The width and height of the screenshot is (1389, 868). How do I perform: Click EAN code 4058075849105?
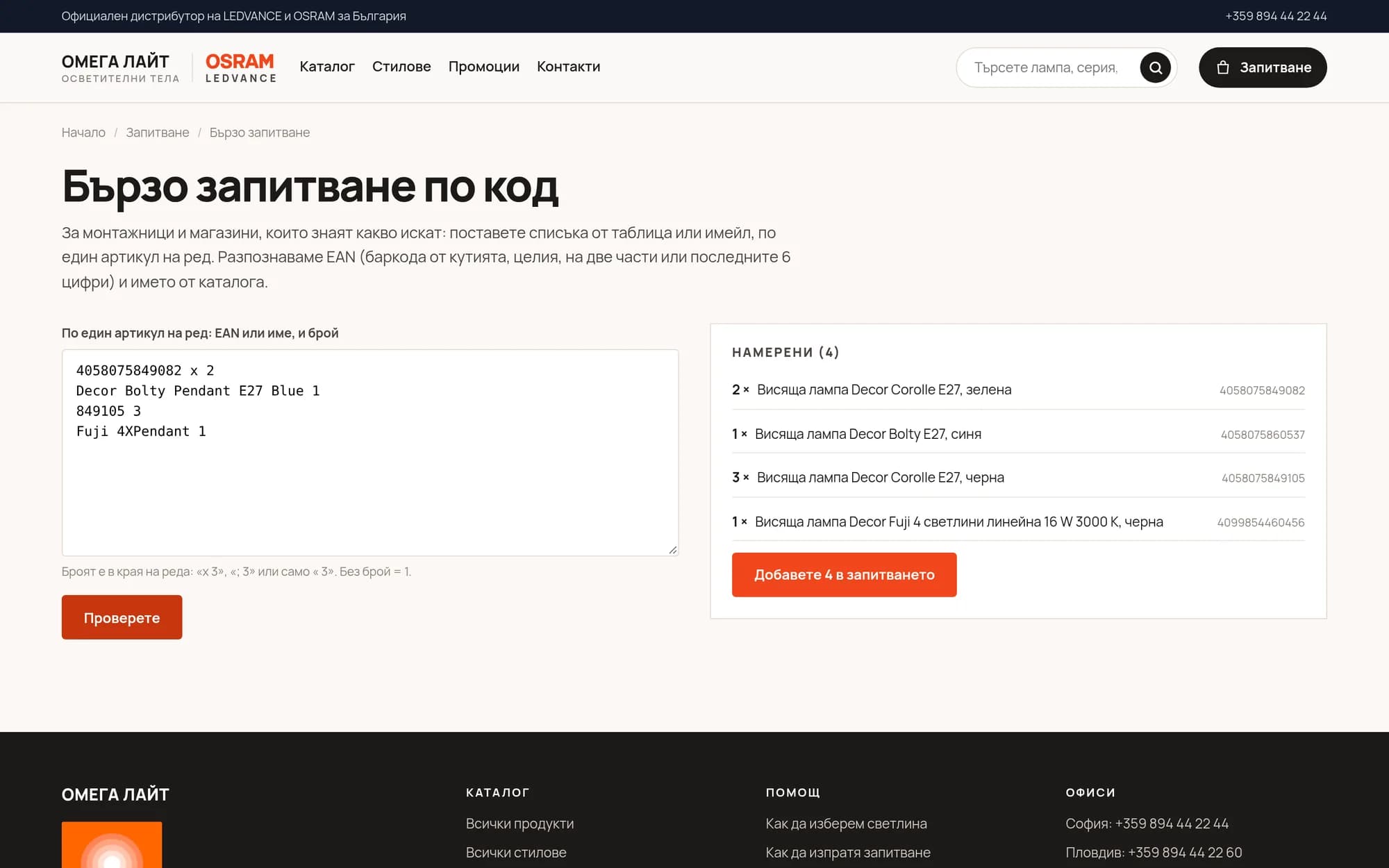coord(1263,478)
